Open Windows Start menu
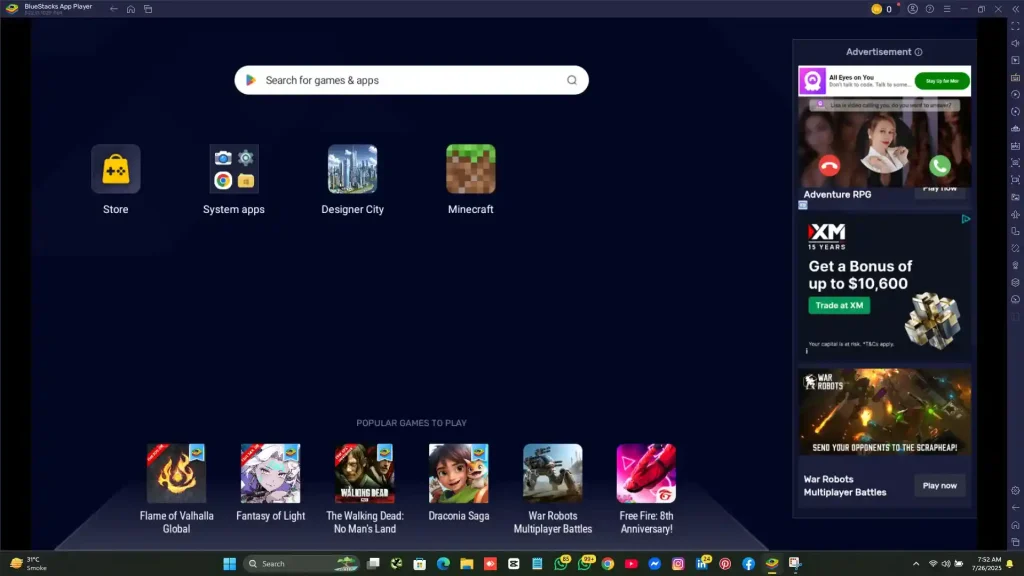 229,564
